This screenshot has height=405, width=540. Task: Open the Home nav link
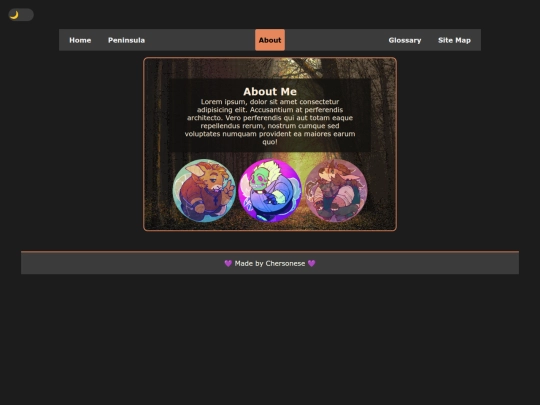pos(80,40)
